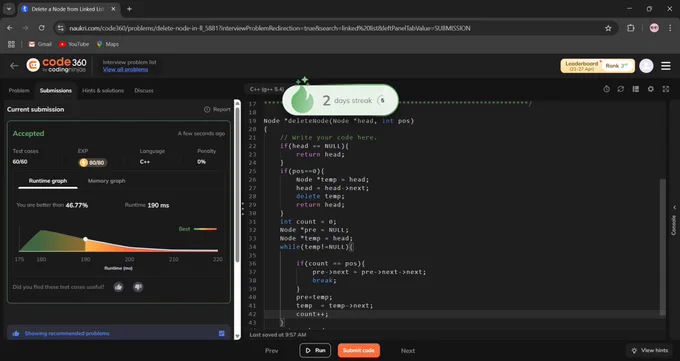Open Chrome profile avatar
This screenshot has height=361, width=680.
654,28
